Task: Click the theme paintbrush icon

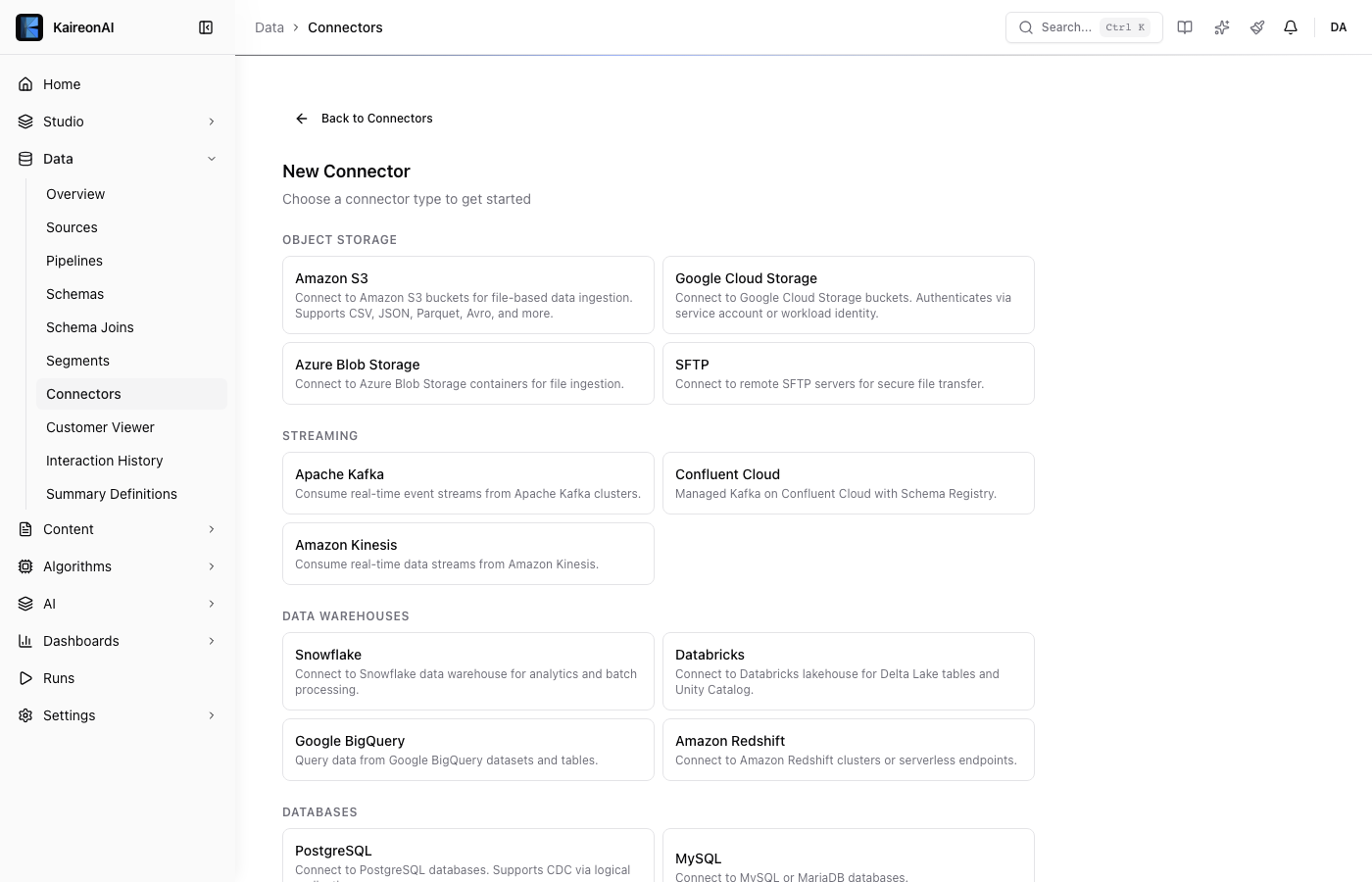Action: (1256, 27)
